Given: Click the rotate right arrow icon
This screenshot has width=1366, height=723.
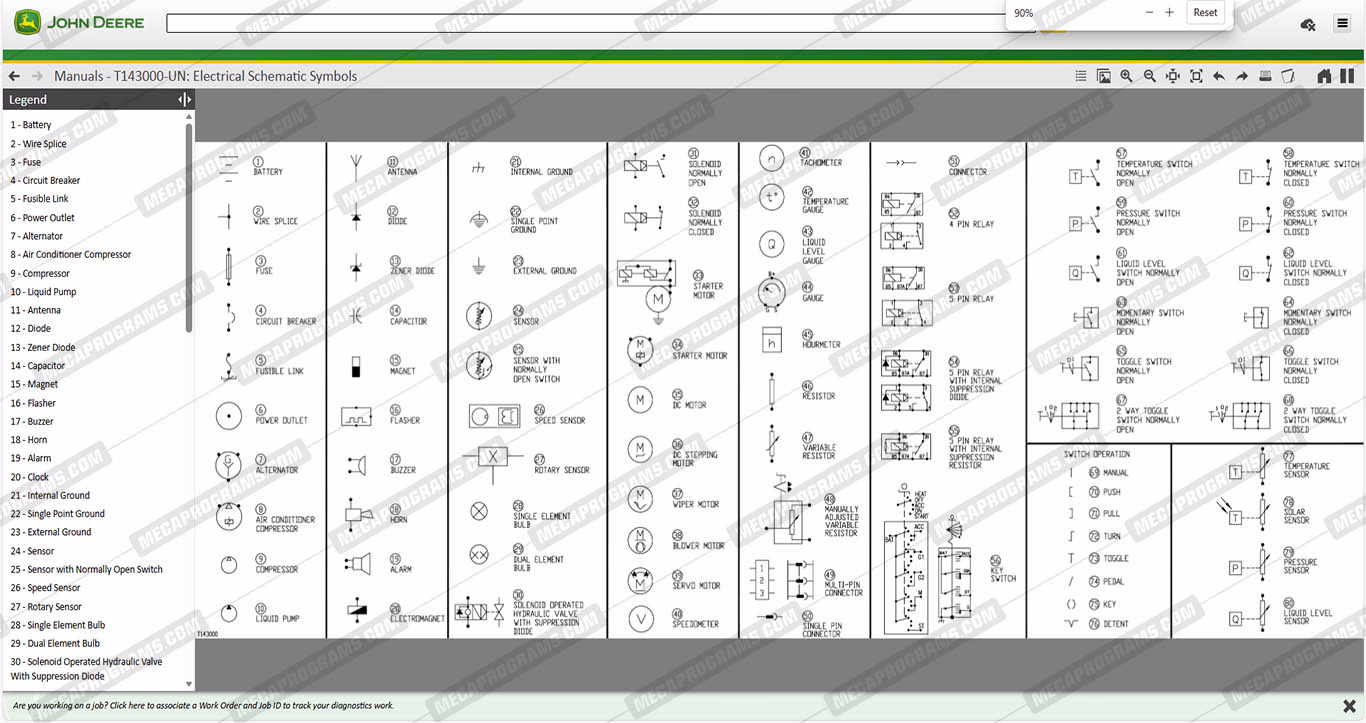Looking at the screenshot, I should (x=1241, y=76).
